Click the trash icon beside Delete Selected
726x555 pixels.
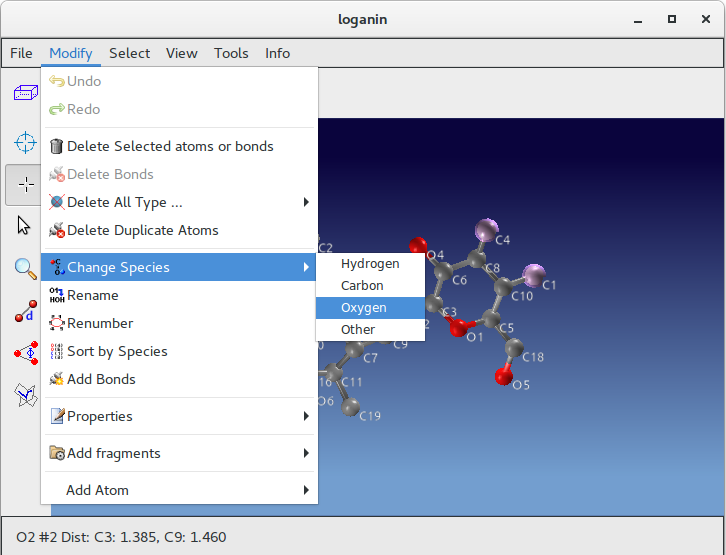56,146
